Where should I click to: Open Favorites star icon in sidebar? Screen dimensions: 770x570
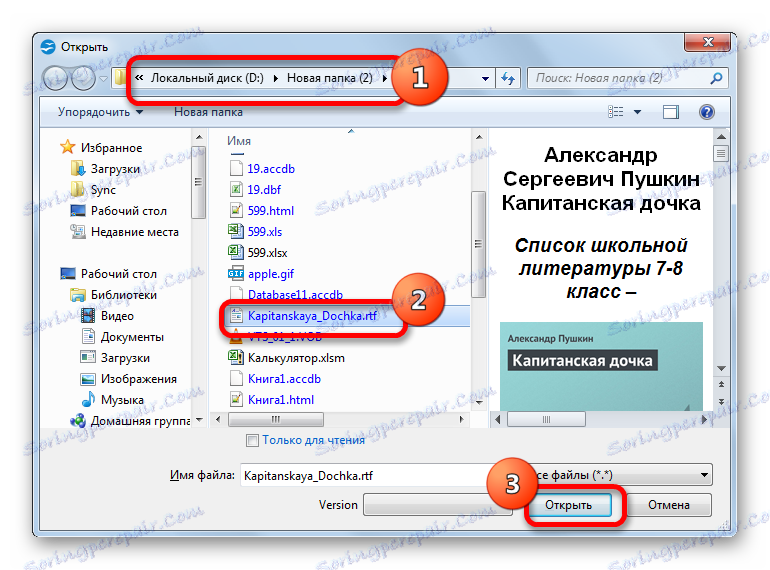click(67, 147)
